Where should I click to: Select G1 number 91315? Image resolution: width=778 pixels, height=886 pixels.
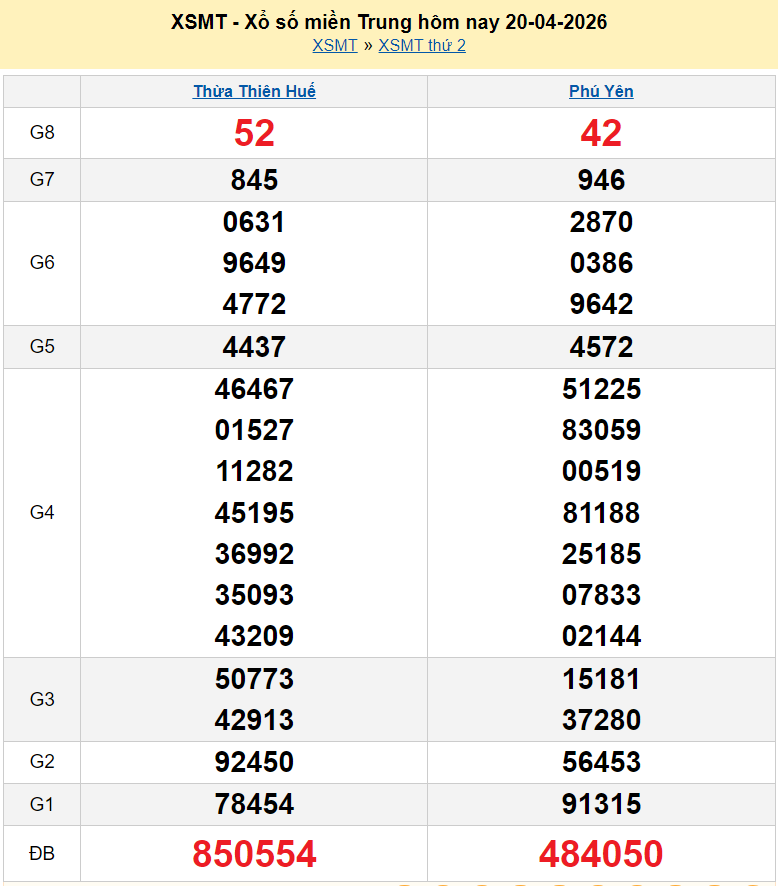pos(601,805)
